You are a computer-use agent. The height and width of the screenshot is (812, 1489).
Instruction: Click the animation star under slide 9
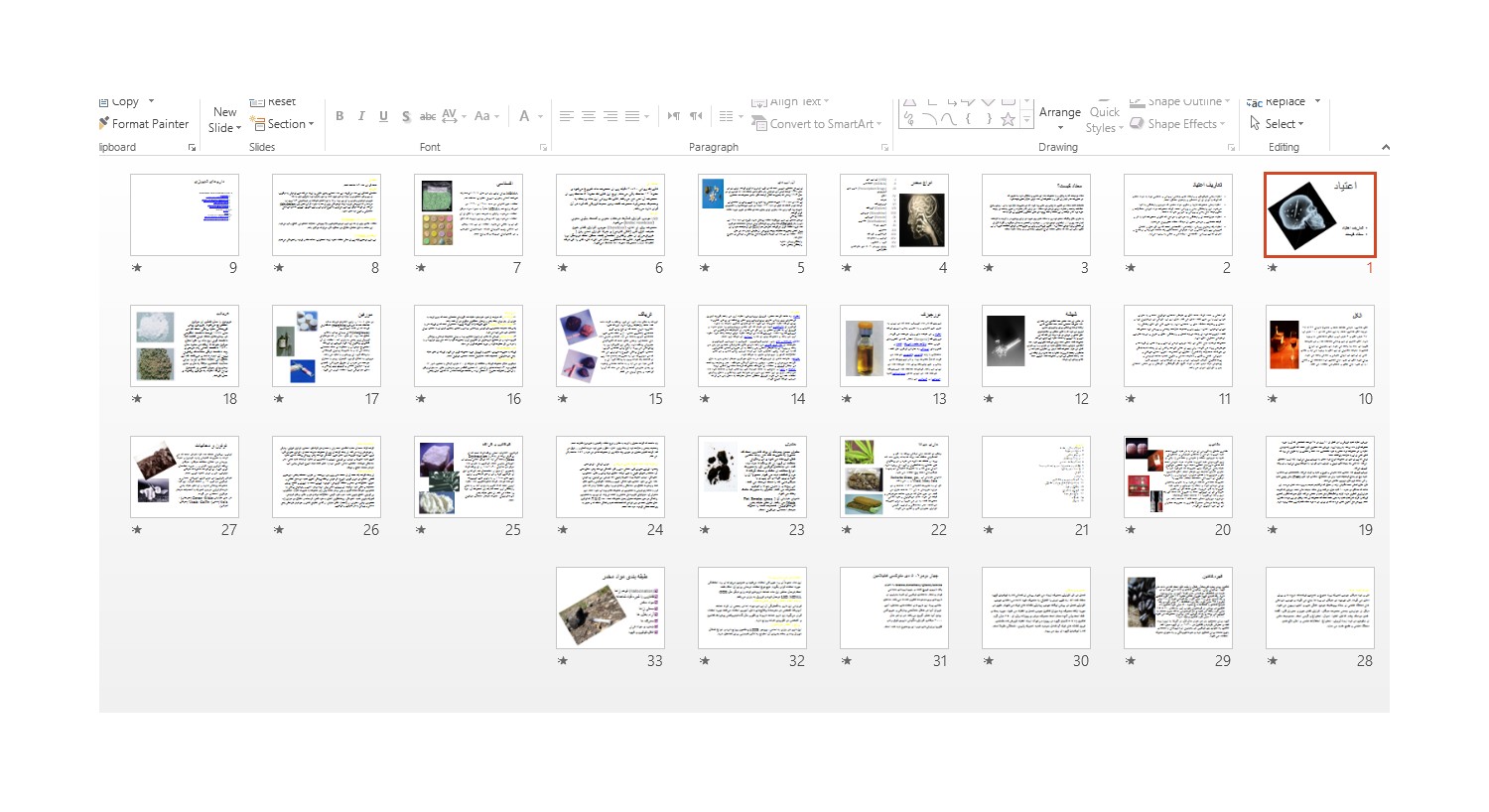pyautogui.click(x=137, y=268)
